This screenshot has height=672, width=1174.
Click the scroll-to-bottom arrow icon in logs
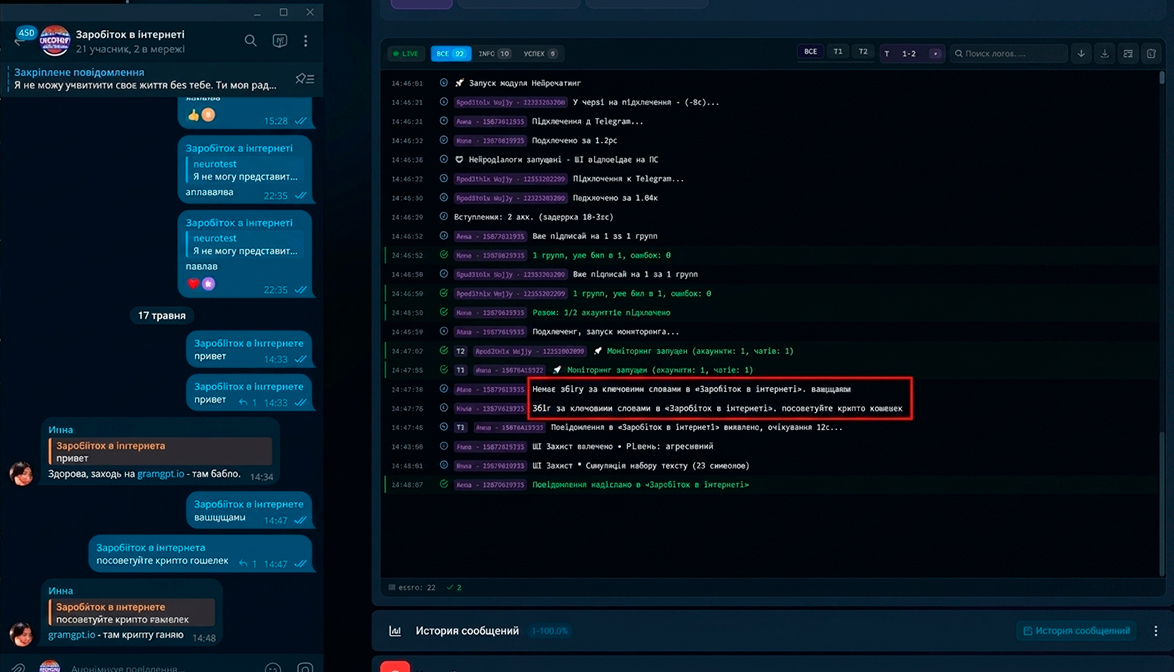click(x=1081, y=54)
